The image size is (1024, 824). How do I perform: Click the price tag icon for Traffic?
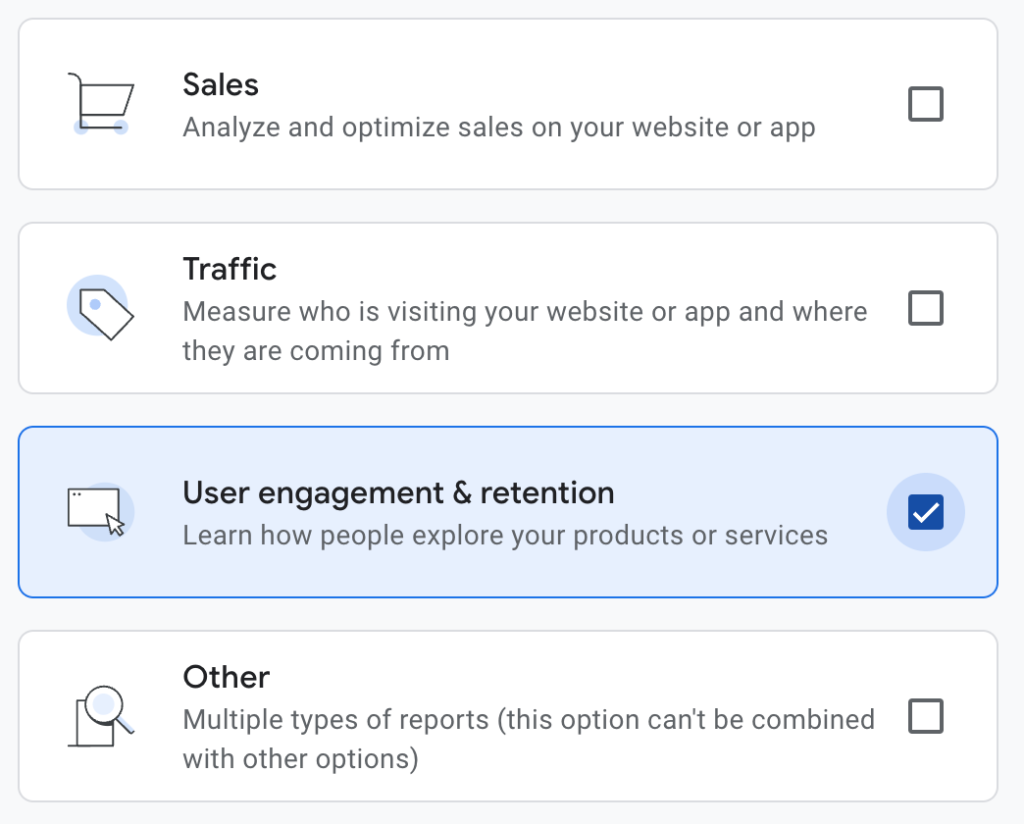click(100, 308)
